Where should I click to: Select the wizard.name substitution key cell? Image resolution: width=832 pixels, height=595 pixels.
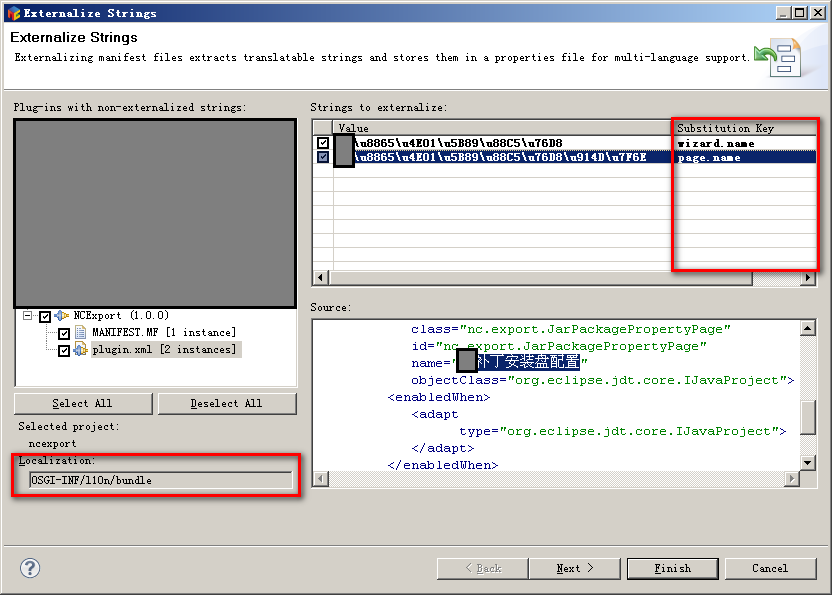point(745,143)
